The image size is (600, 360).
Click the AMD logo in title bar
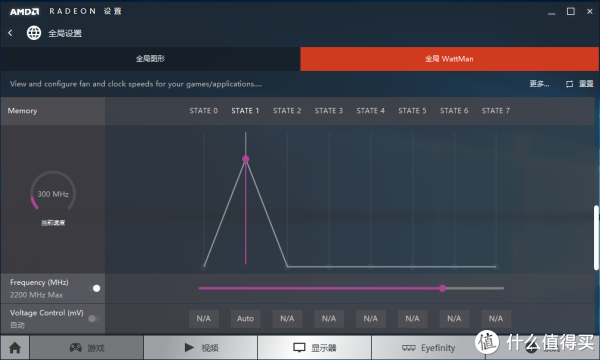[x=24, y=11]
